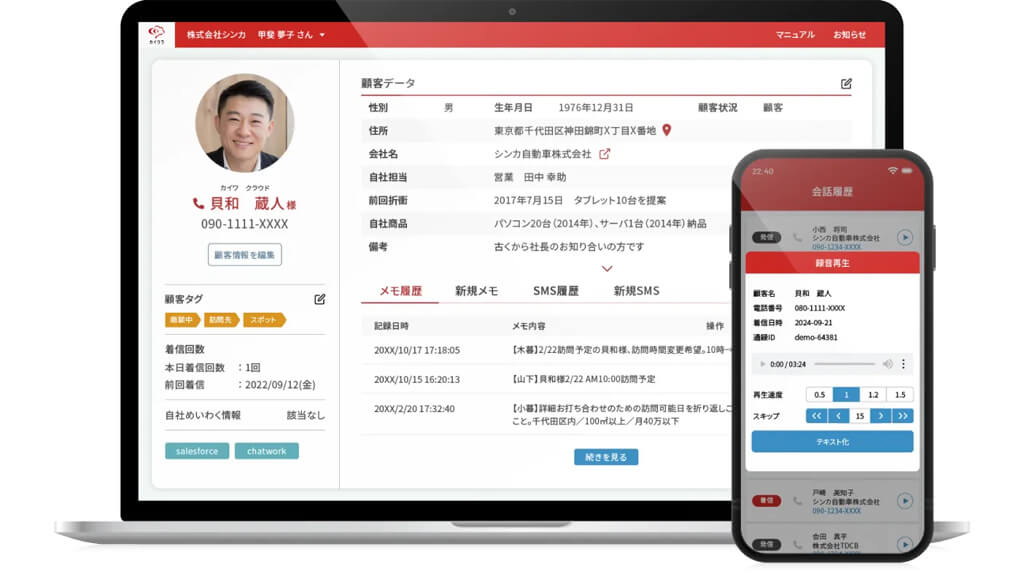The height and width of the screenshot is (574, 1024).
Task: Click the double-left skip back button
Action: 816,416
